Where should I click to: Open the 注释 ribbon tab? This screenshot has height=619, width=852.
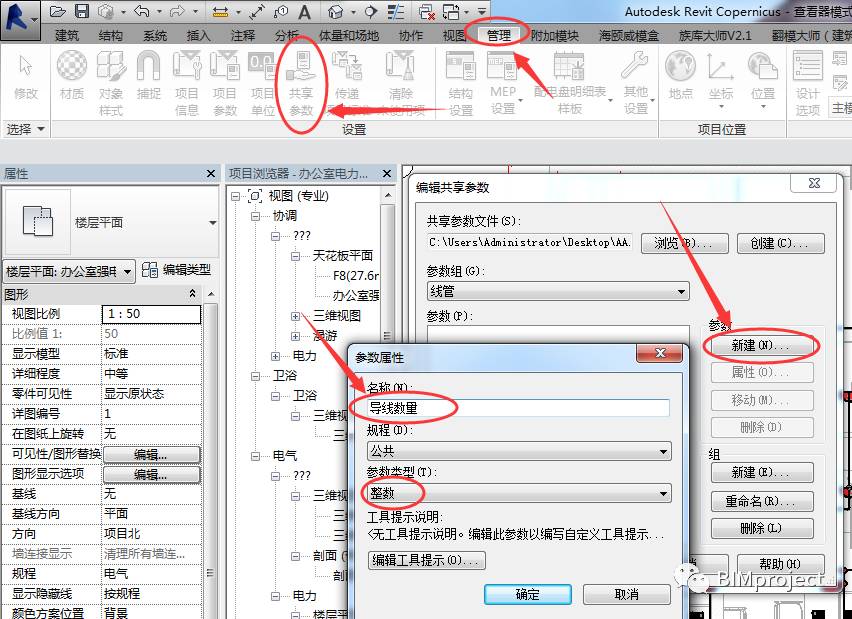point(242,35)
